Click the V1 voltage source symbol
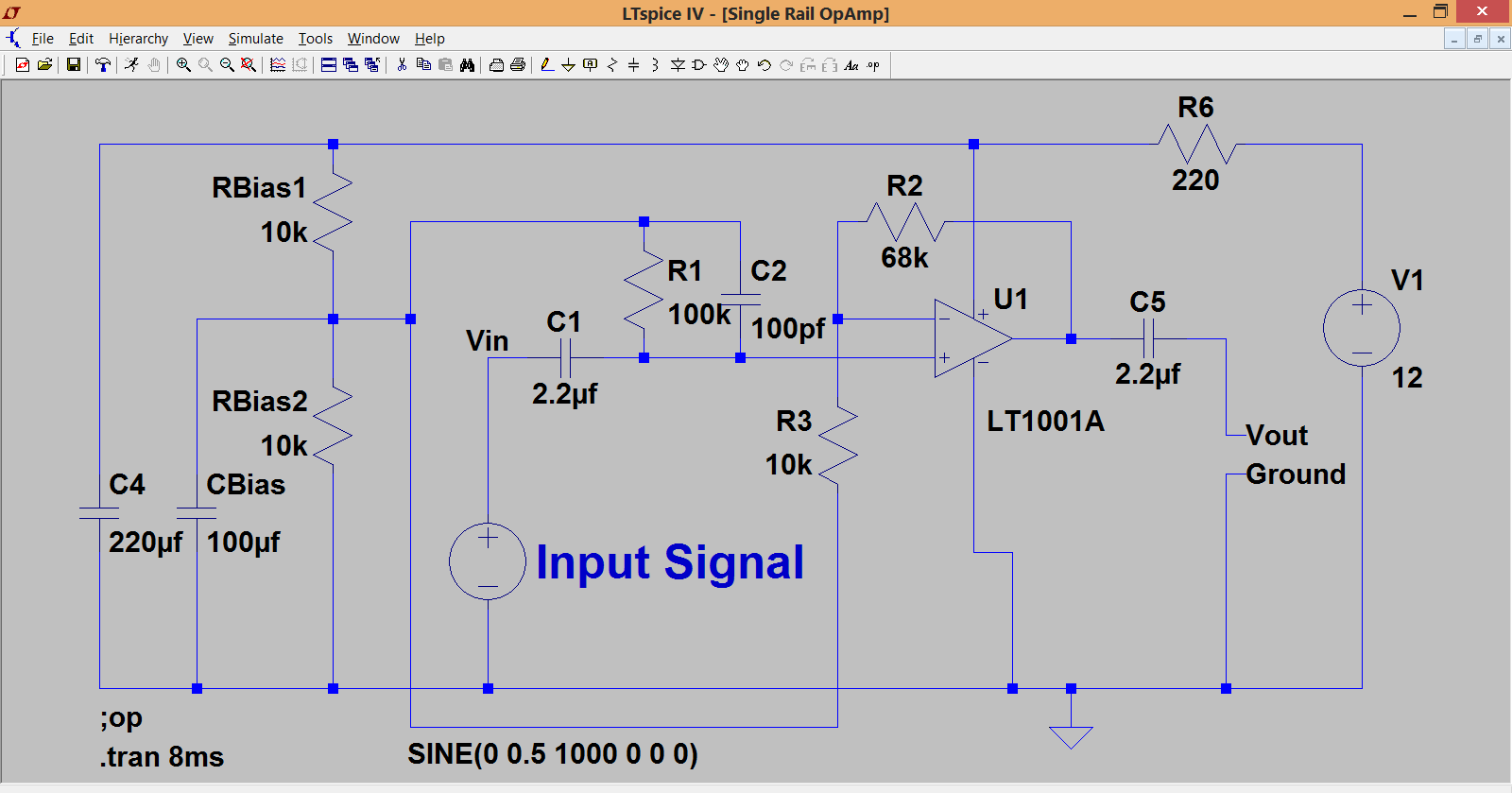This screenshot has width=1512, height=793. [1362, 328]
